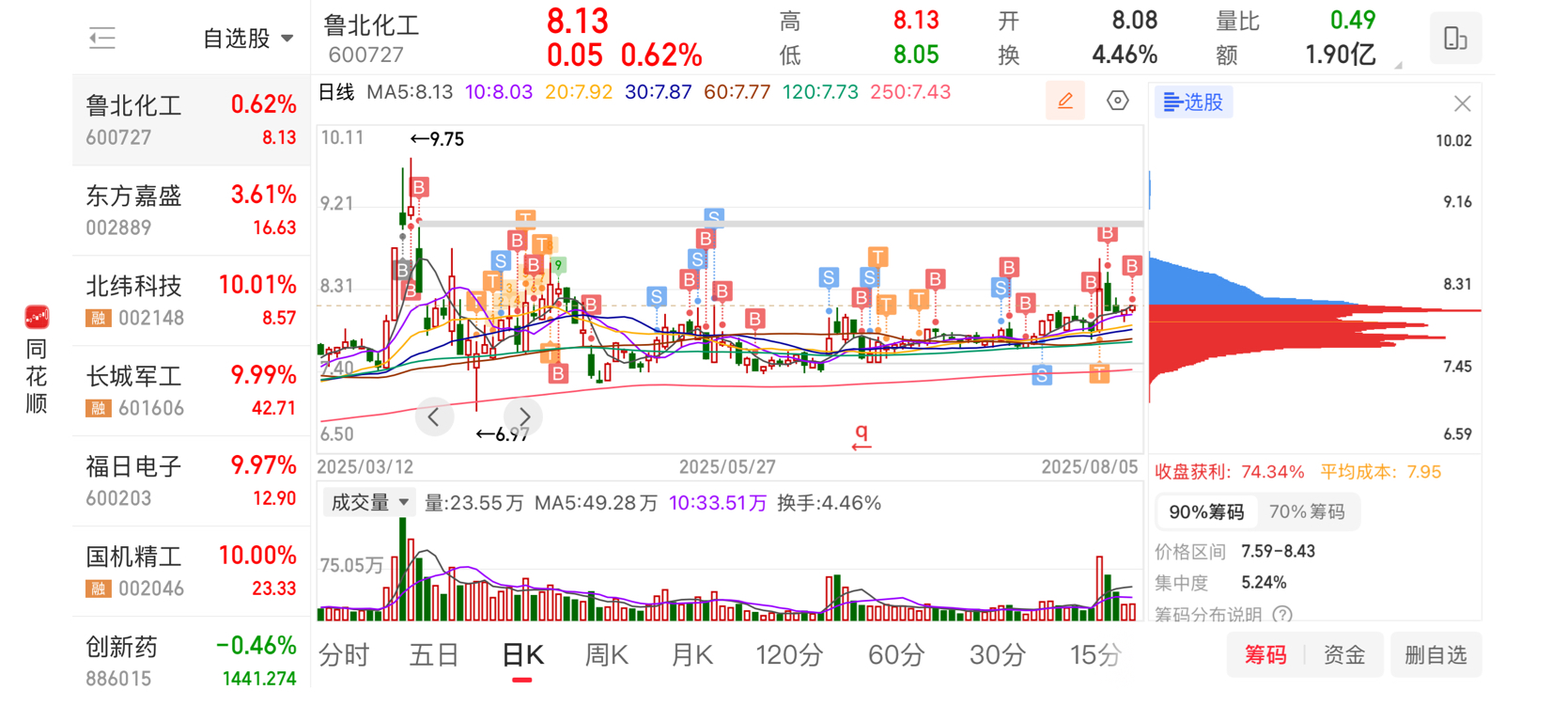Select 东方嘉盛 in the watchlist
This screenshot has width=1568, height=722.
191,211
